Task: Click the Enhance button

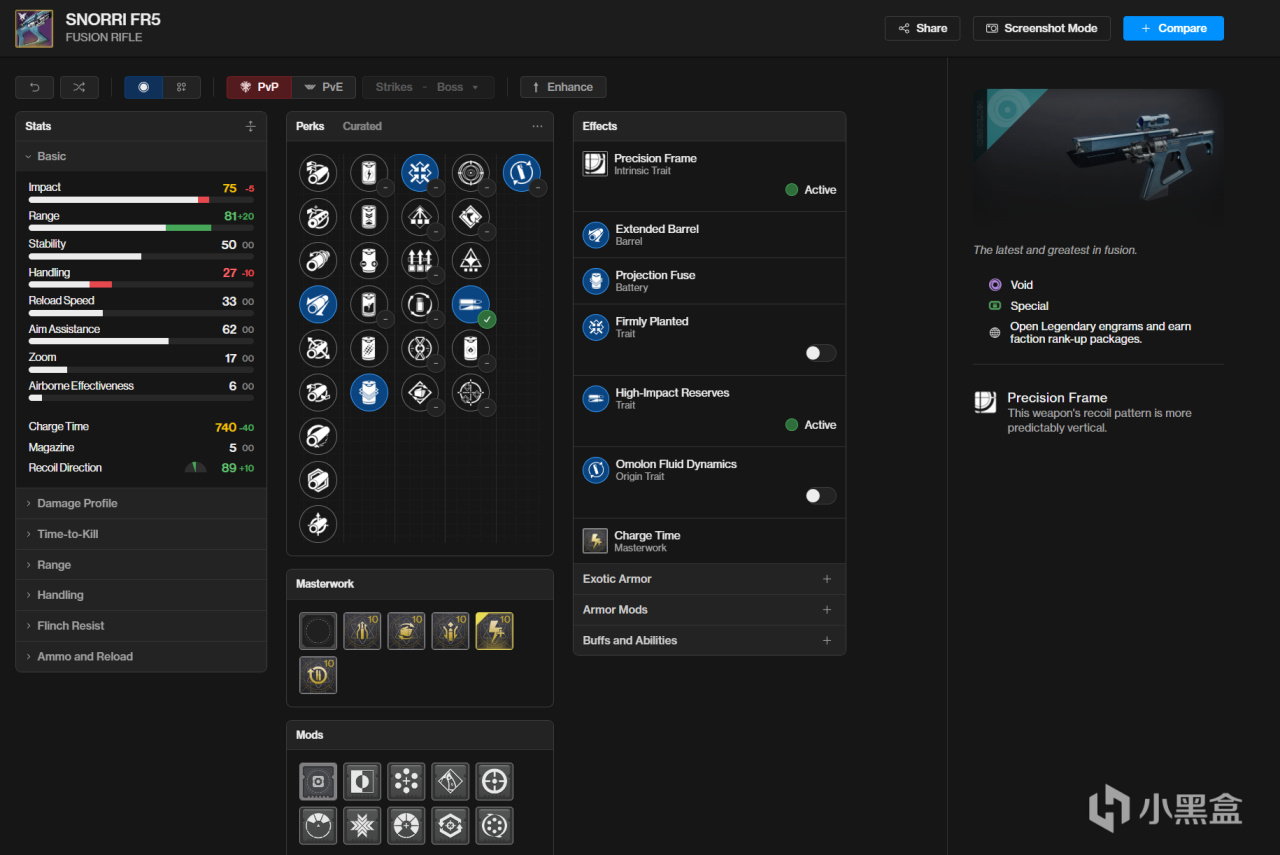Action: click(x=563, y=87)
